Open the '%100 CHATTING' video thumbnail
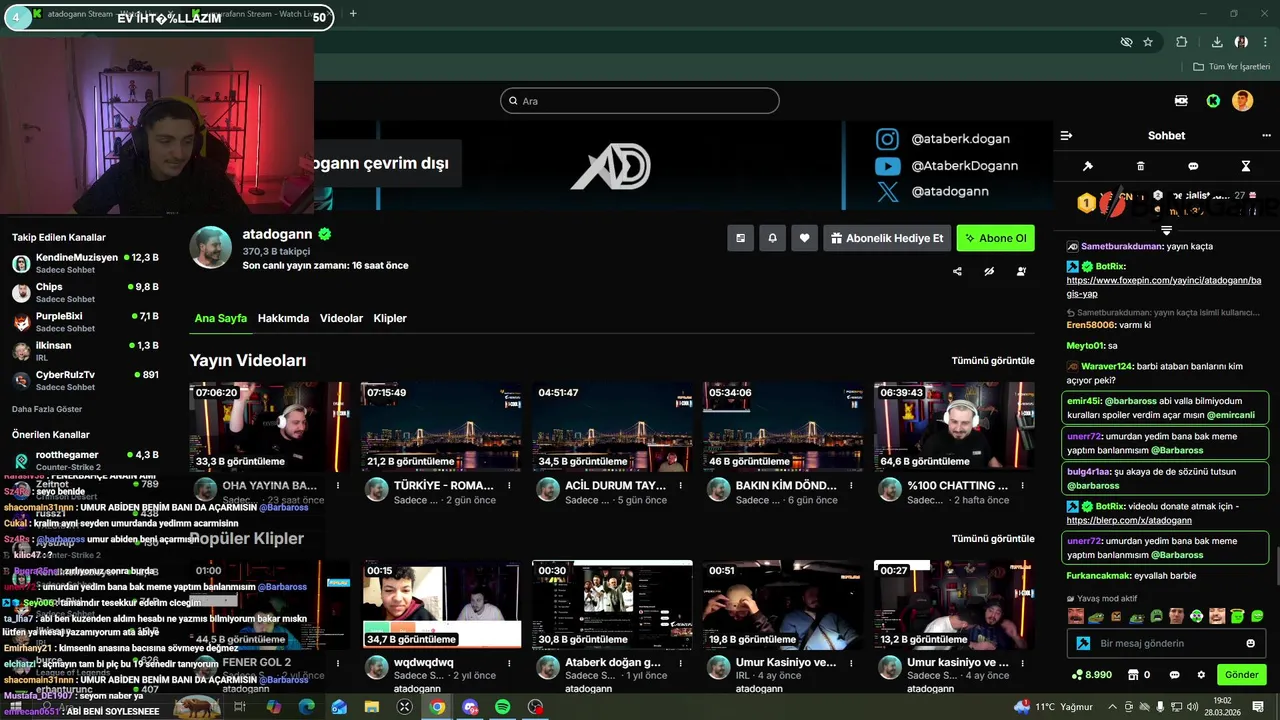1280x720 pixels. 954,427
